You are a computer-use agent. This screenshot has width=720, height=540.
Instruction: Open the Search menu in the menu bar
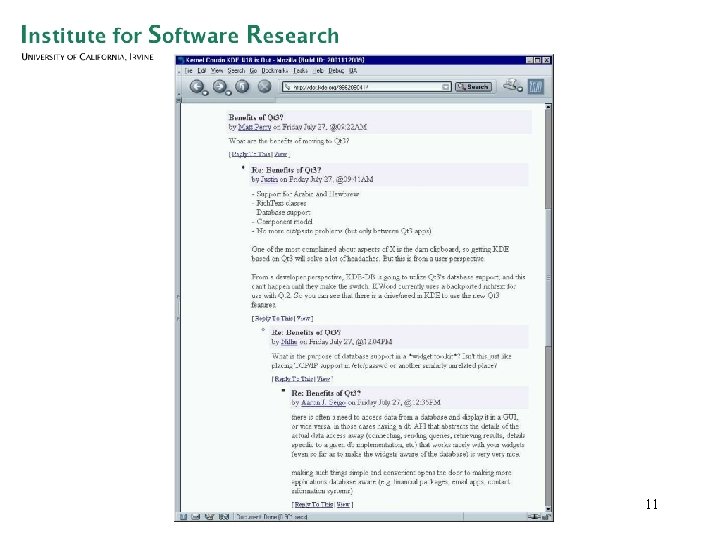(x=236, y=71)
